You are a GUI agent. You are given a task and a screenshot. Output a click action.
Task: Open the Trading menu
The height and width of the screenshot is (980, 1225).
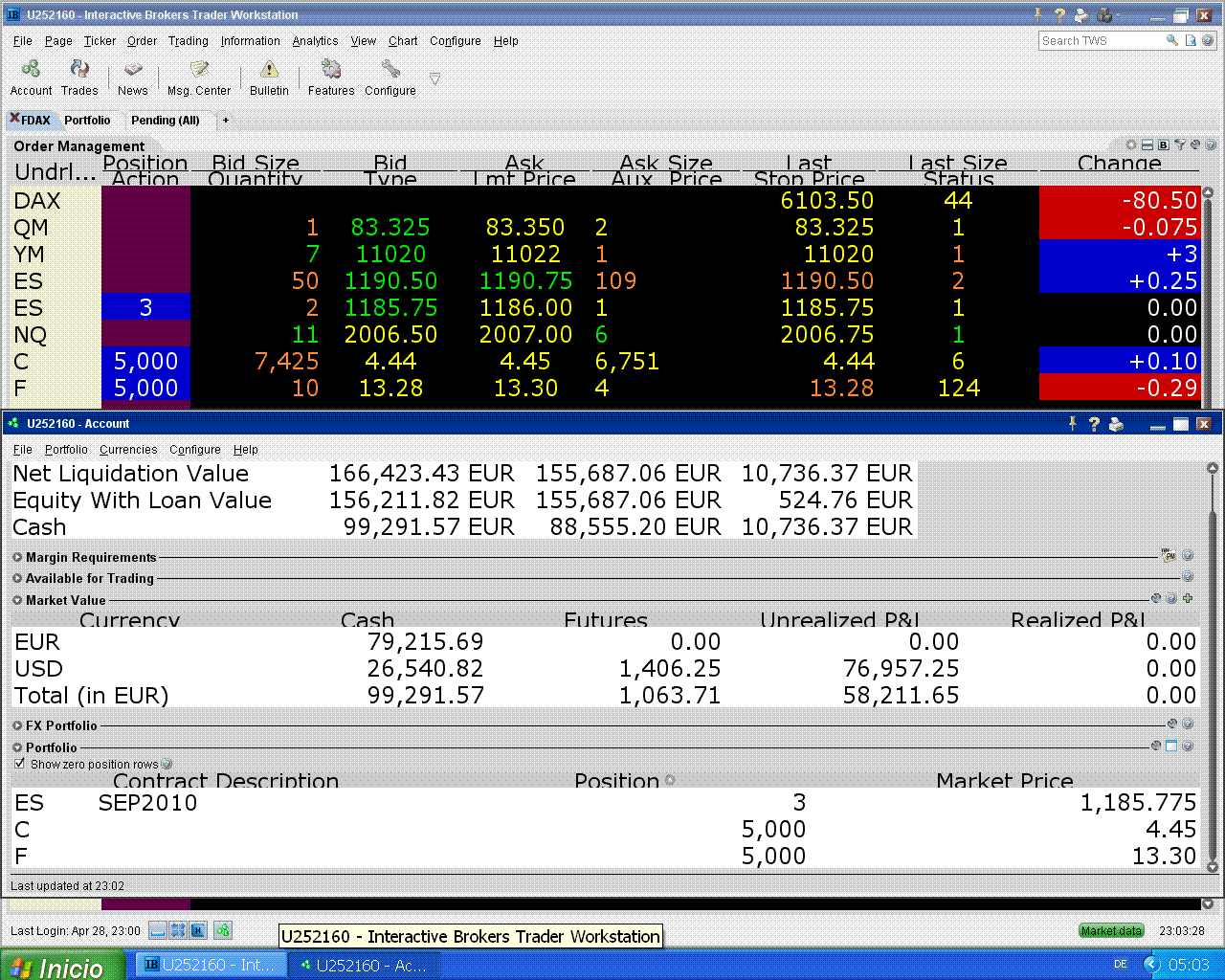188,41
